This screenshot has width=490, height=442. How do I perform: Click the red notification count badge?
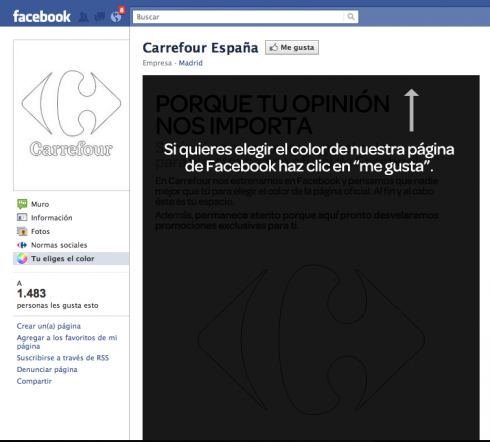(x=122, y=10)
